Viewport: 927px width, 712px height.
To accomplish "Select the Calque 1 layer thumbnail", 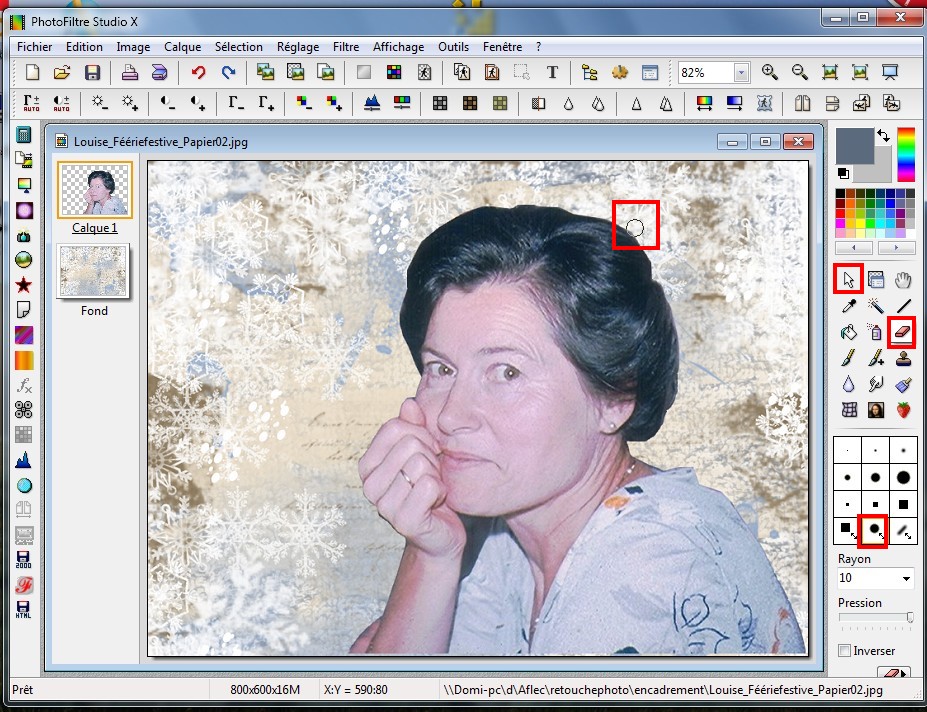I will tap(95, 190).
